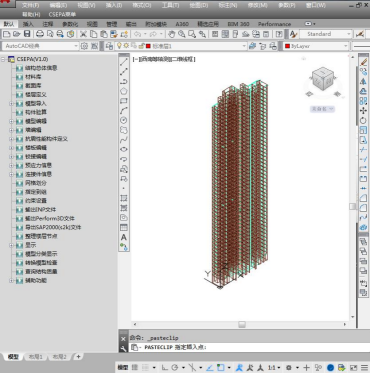Select the Line draw tool
Screen dimensions: 370x374
coord(124,62)
